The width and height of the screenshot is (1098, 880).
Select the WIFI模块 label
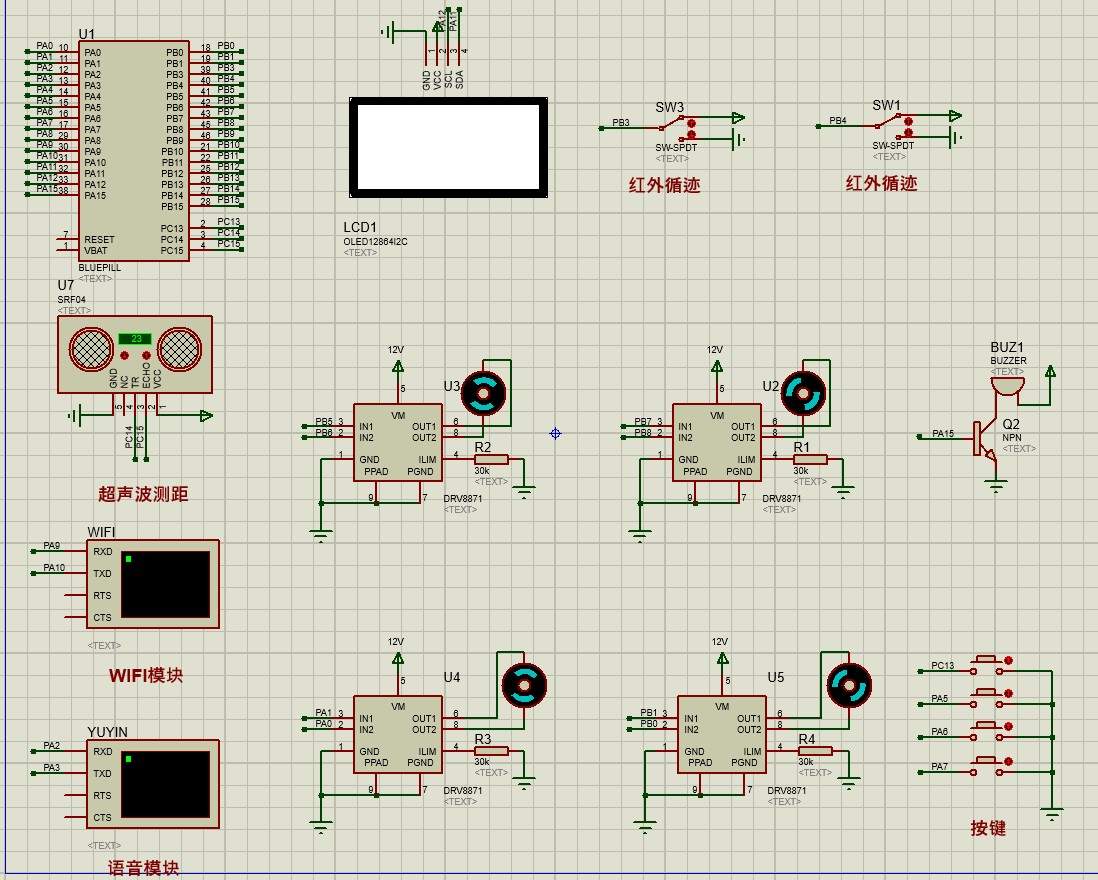(x=146, y=676)
